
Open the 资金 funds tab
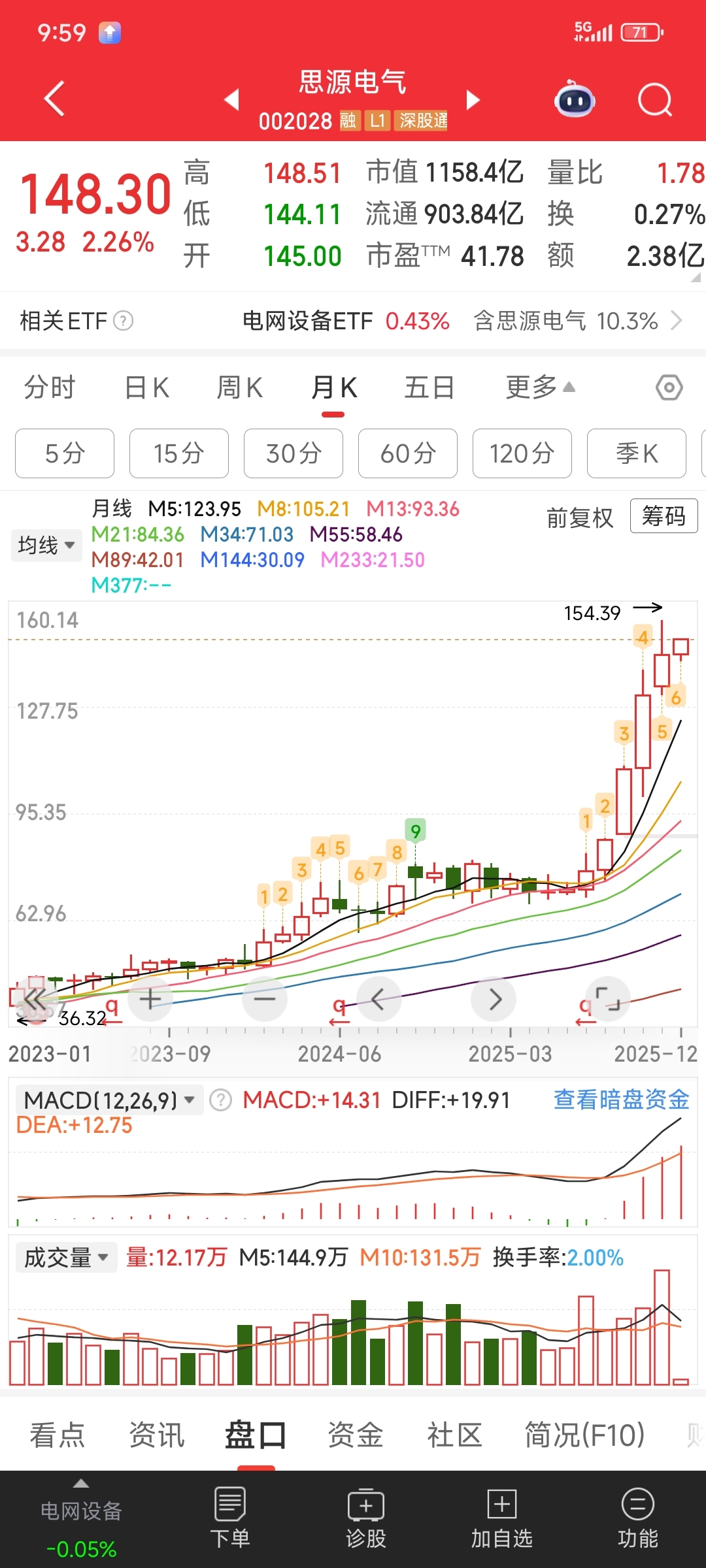(355, 1435)
